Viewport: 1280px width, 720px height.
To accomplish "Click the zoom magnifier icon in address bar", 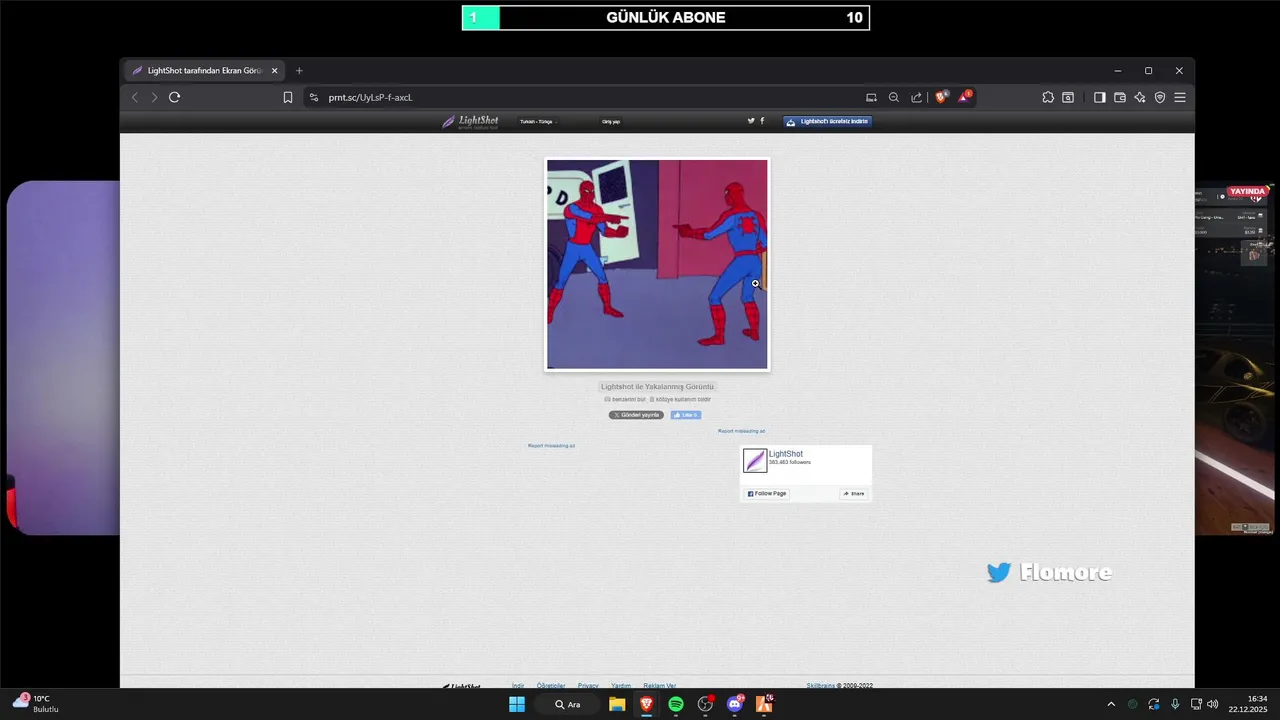I will [x=894, y=97].
